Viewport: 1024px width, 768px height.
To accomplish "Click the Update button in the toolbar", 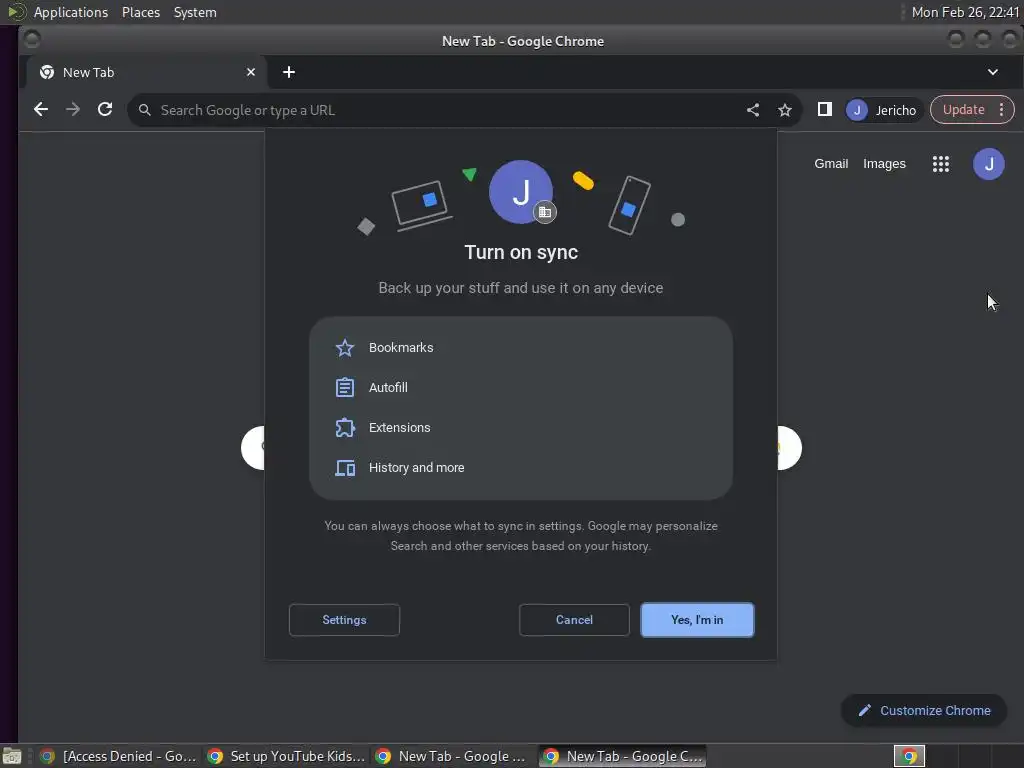I will pyautogui.click(x=963, y=110).
